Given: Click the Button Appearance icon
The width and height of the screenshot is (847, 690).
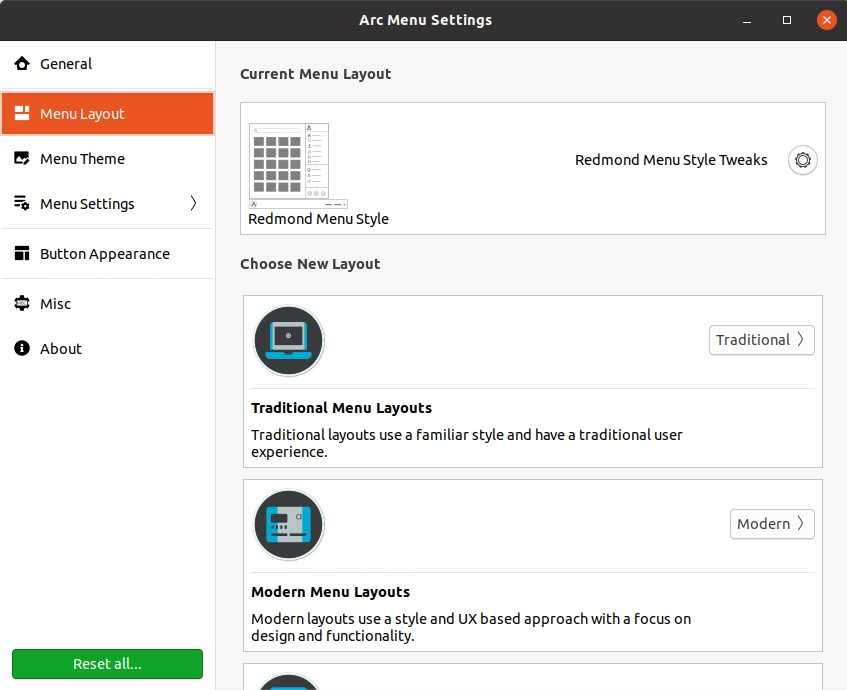Looking at the screenshot, I should [22, 254].
